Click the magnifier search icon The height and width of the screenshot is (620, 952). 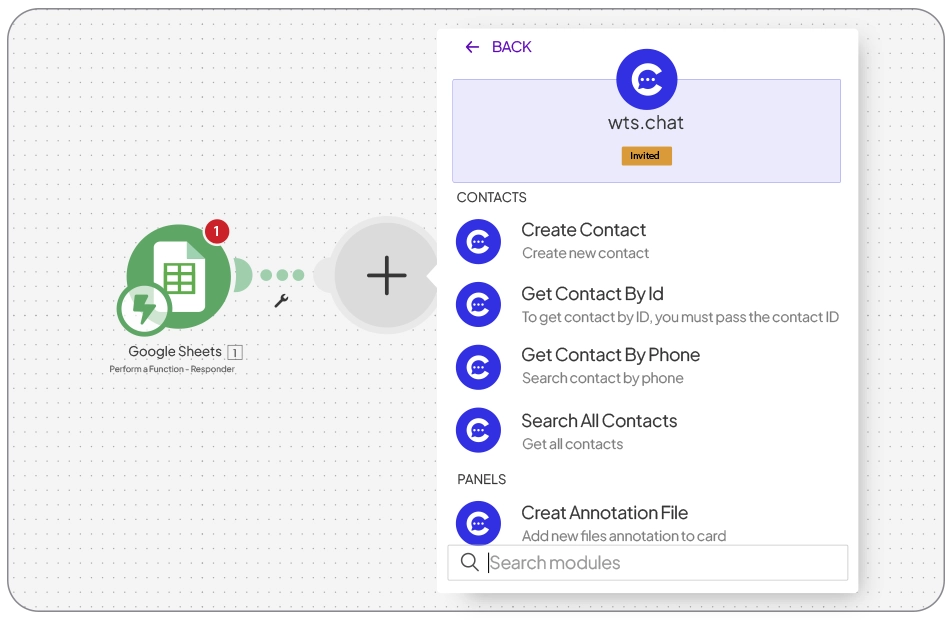click(x=469, y=562)
